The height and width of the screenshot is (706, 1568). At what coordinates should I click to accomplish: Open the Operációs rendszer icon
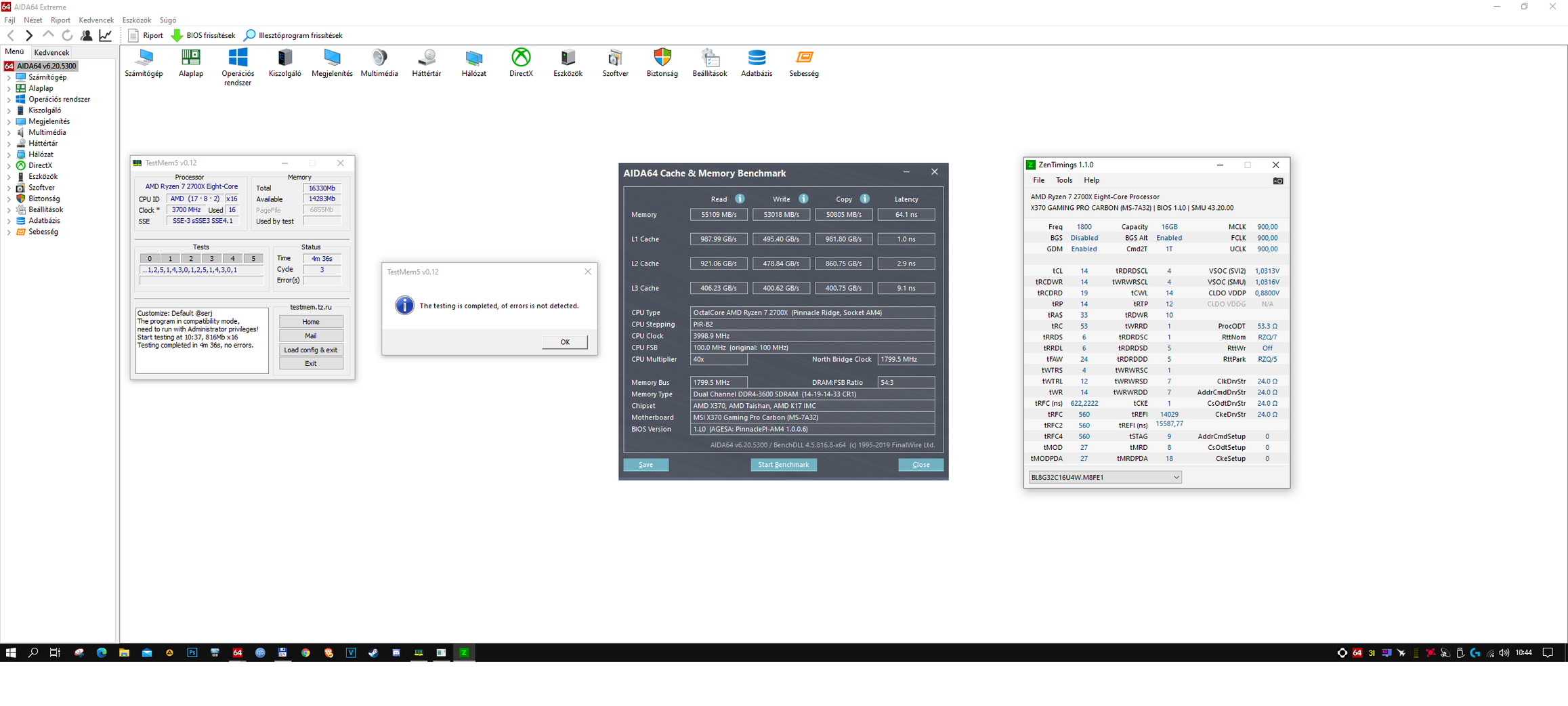238,67
